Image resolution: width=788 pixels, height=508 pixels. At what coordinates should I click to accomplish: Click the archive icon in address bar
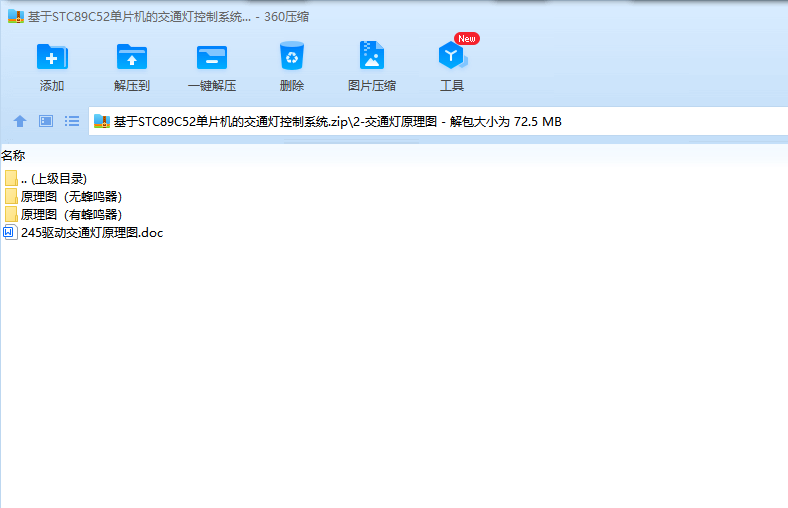pos(102,121)
